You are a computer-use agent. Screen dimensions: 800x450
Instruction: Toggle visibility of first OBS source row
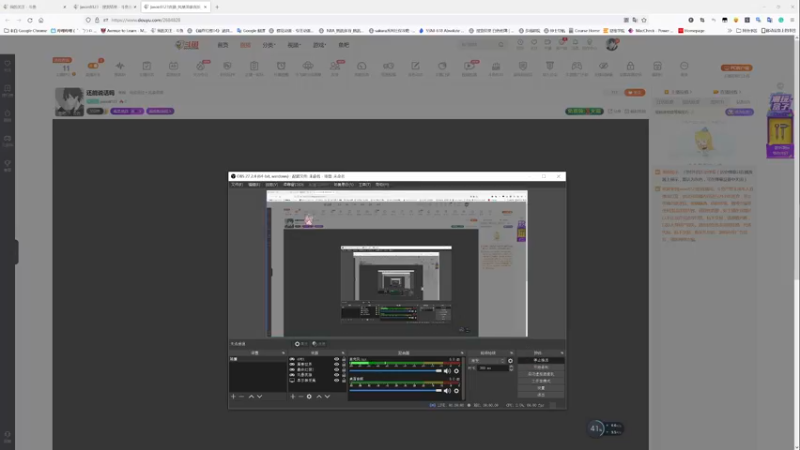click(x=336, y=359)
